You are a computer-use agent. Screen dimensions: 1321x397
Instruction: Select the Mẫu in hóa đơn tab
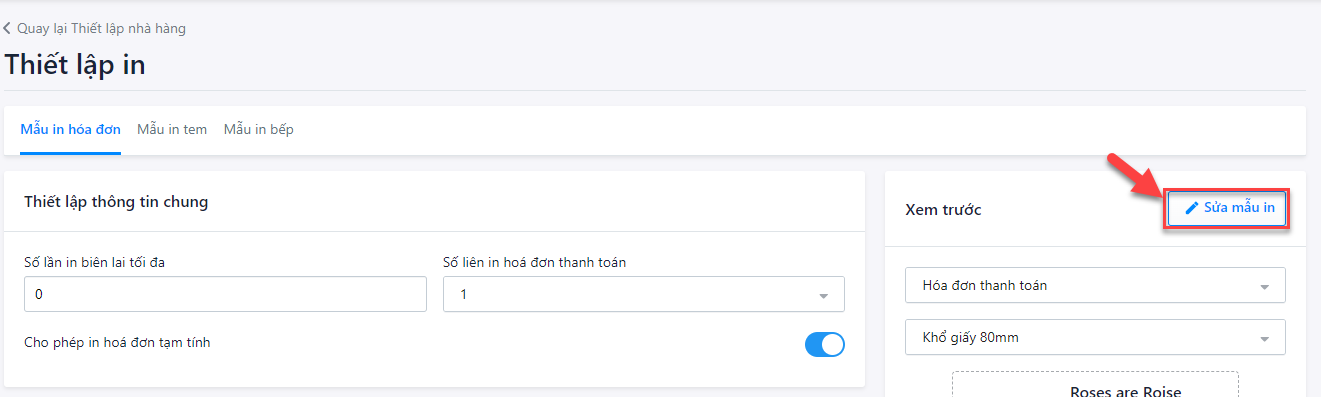[71, 129]
